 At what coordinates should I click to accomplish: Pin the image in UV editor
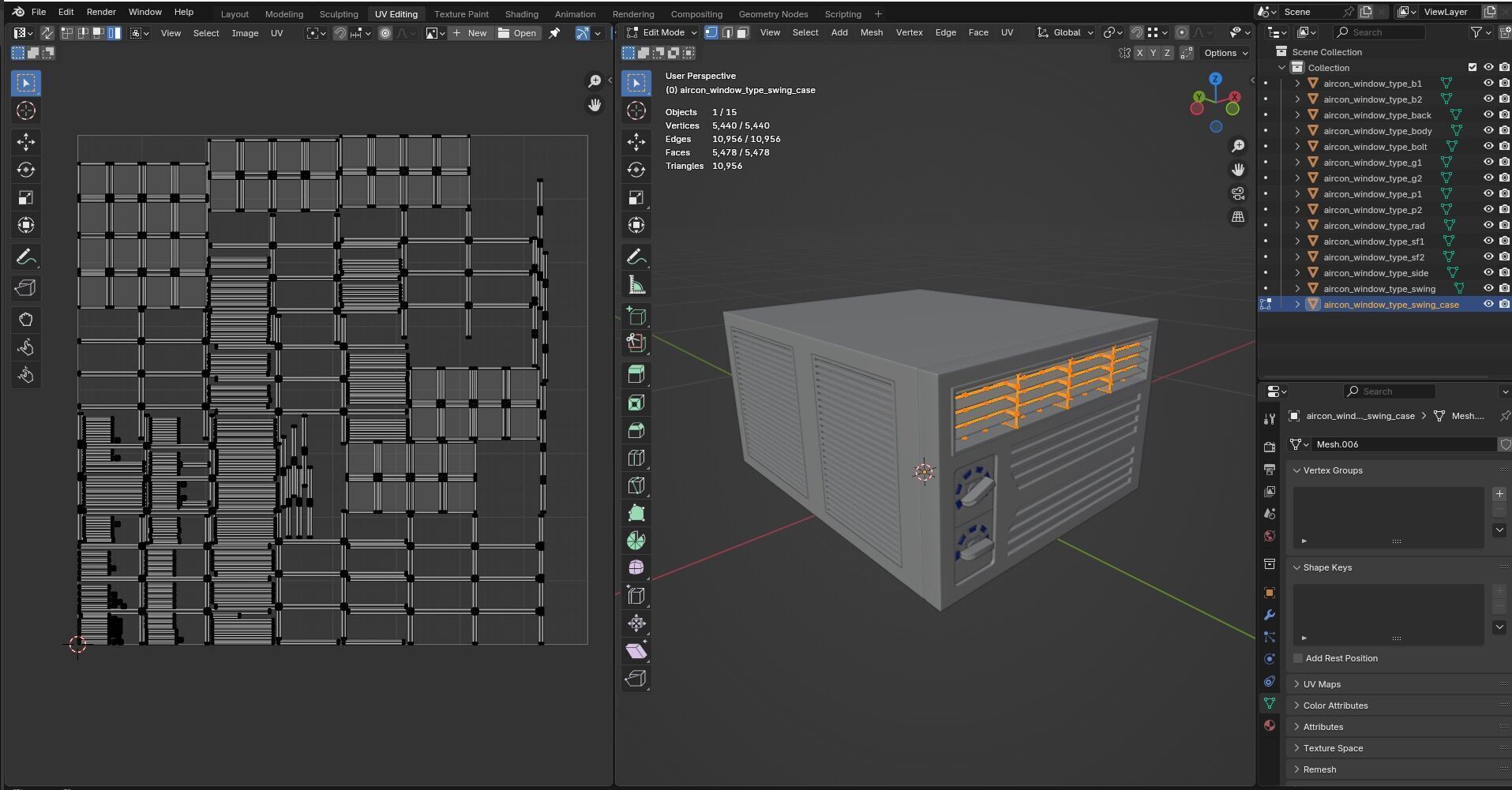(x=554, y=33)
